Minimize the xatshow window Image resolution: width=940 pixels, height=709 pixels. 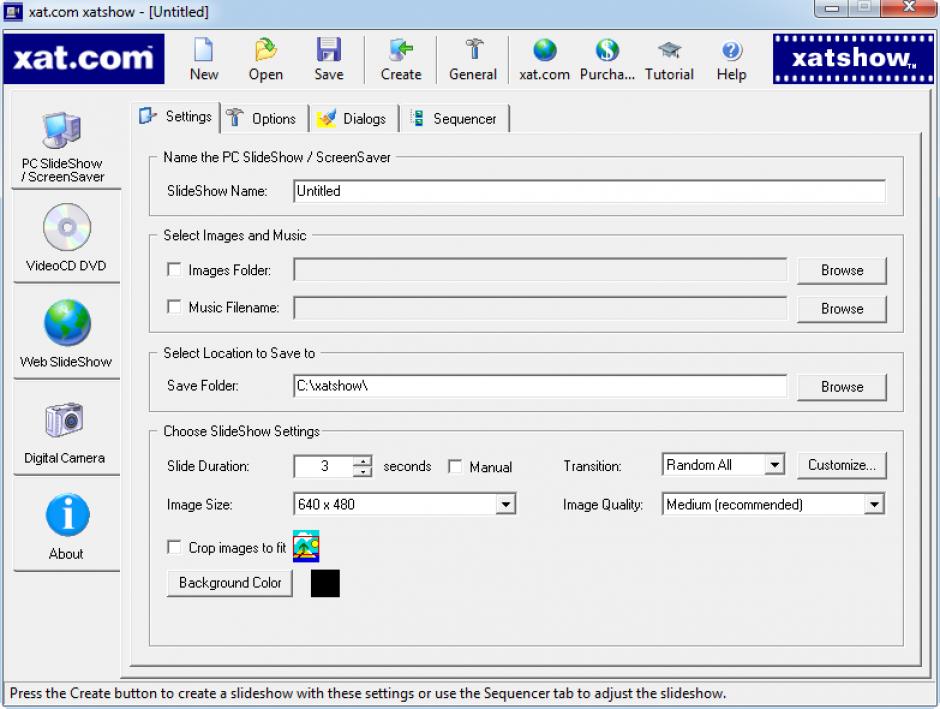click(x=831, y=8)
